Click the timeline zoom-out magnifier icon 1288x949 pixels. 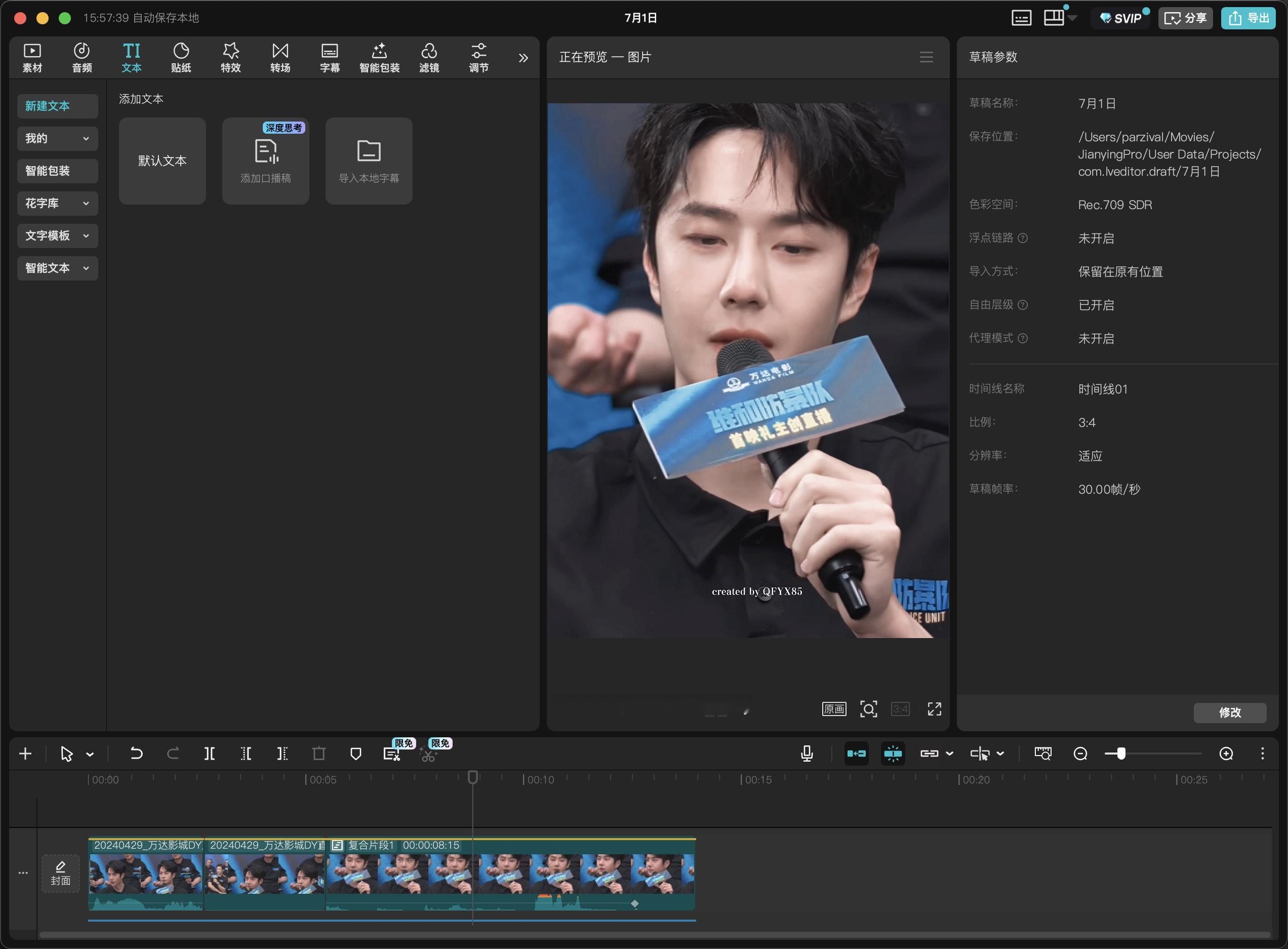[1080, 753]
